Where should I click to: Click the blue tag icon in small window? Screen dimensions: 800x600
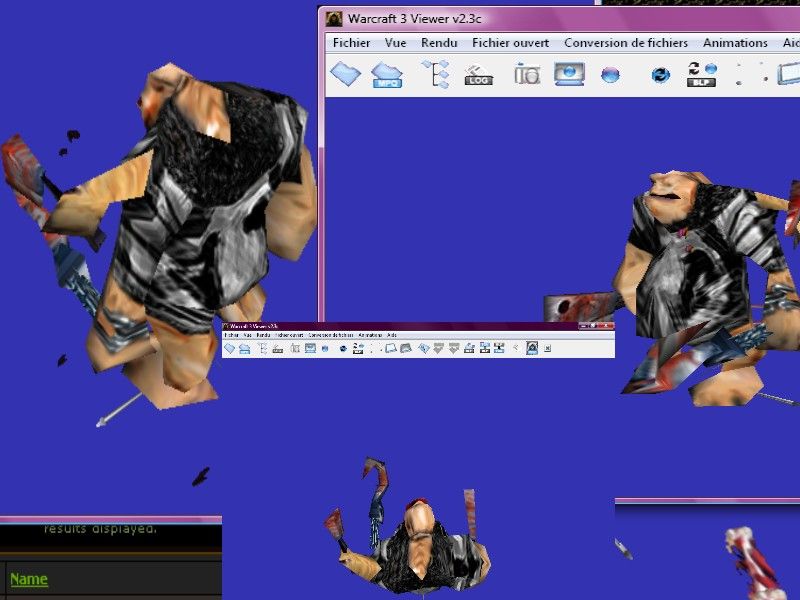[424, 348]
